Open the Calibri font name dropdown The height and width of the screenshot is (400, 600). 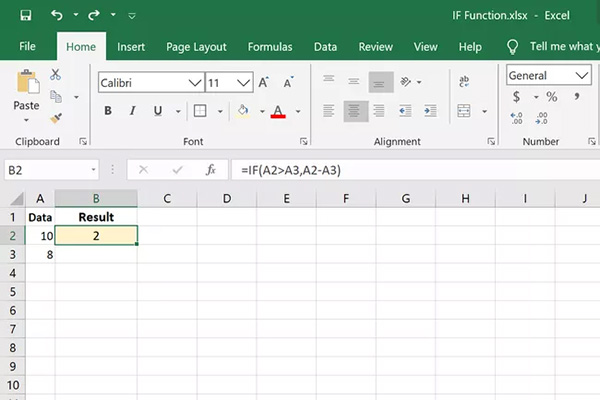[195, 83]
